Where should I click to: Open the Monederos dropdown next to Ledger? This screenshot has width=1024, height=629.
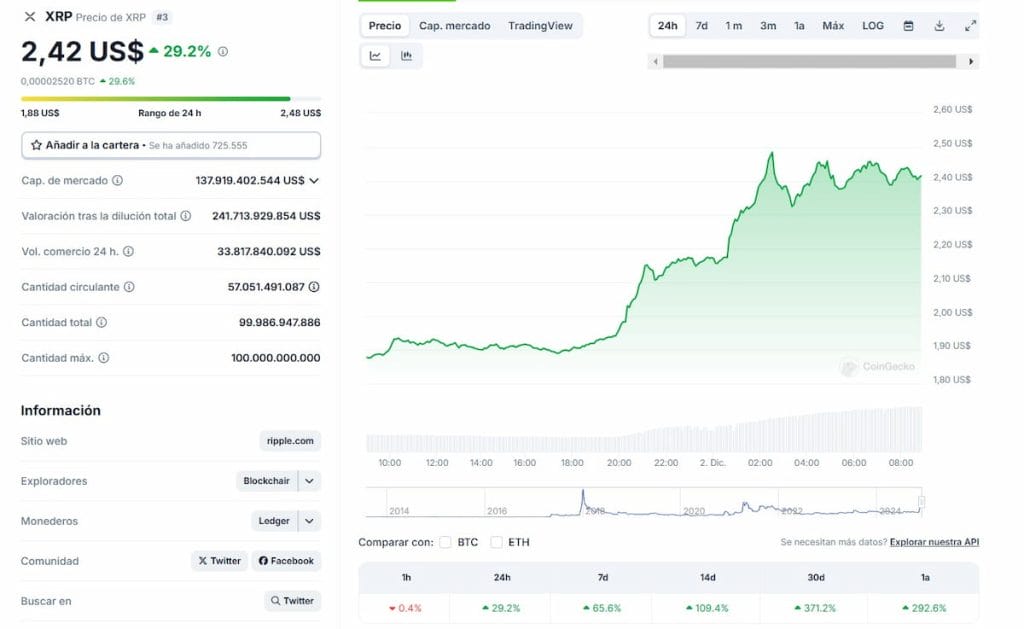[x=310, y=521]
